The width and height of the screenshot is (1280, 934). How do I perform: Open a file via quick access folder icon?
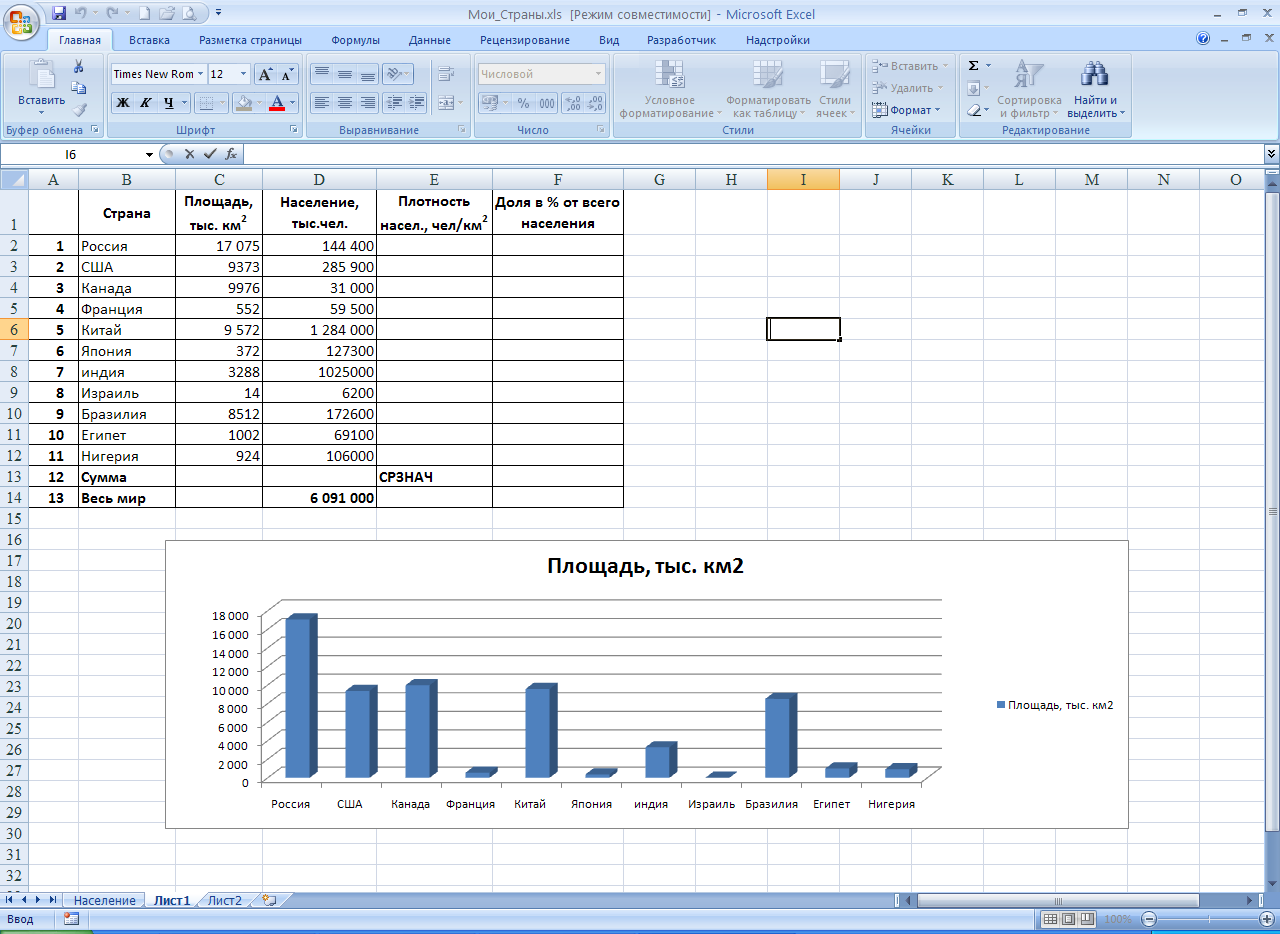coord(167,13)
